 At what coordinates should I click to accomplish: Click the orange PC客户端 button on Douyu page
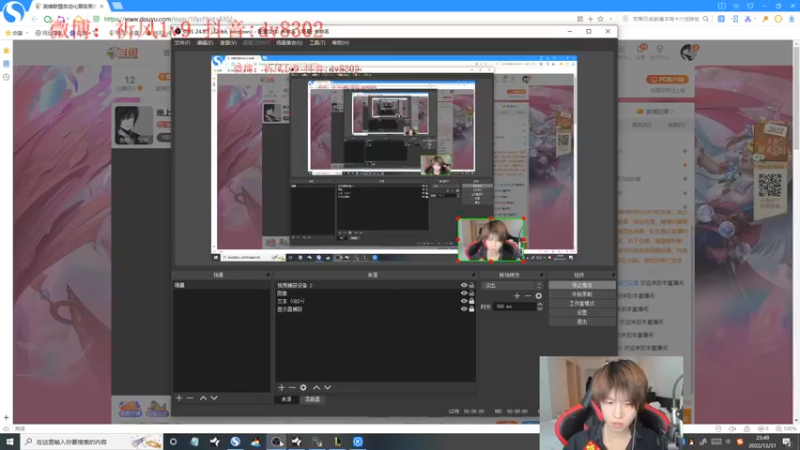pyautogui.click(x=668, y=80)
